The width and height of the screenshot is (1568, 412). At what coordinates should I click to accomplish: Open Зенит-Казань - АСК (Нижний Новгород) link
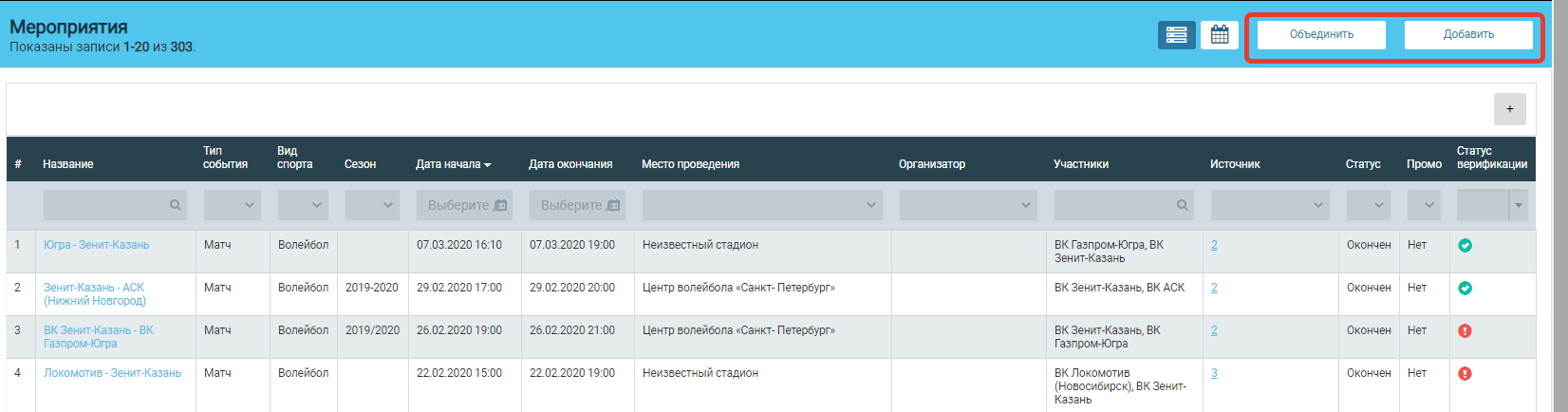(x=95, y=294)
